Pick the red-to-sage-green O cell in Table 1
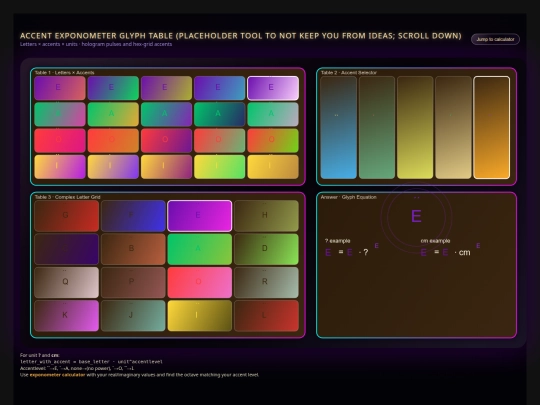Image resolution: width=540 pixels, height=405 pixels. click(x=219, y=140)
